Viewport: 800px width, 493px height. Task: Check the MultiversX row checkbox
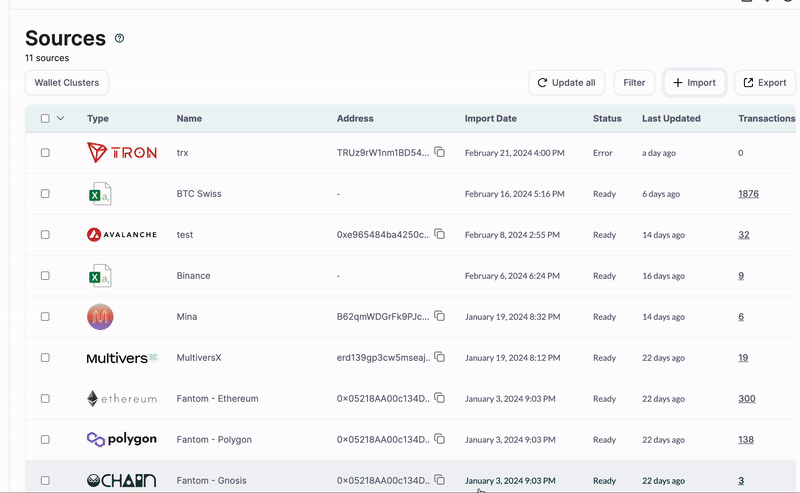(45, 357)
